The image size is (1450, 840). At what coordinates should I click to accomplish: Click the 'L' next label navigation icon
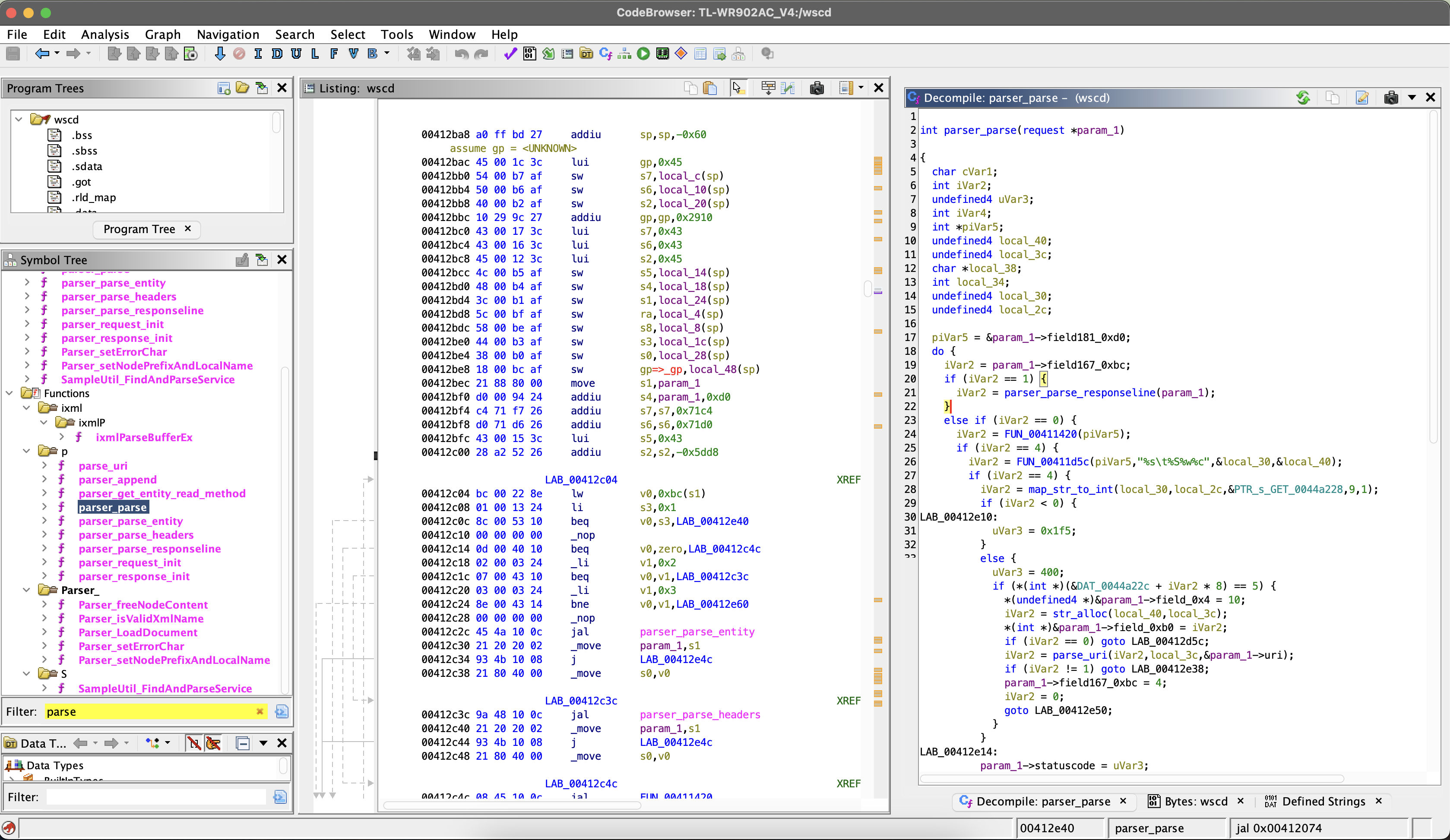[315, 54]
